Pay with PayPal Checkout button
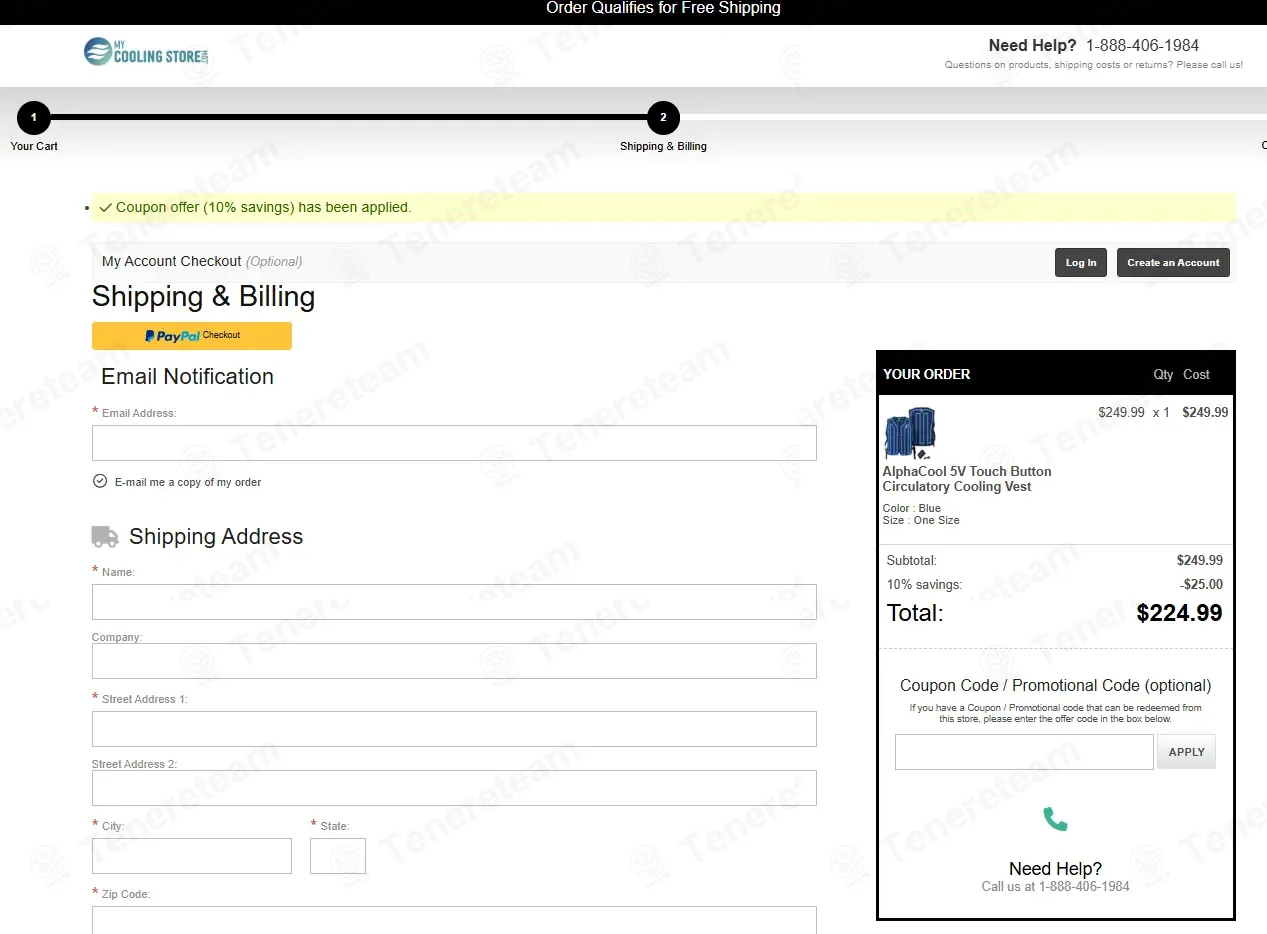The width and height of the screenshot is (1267, 934). coord(192,336)
